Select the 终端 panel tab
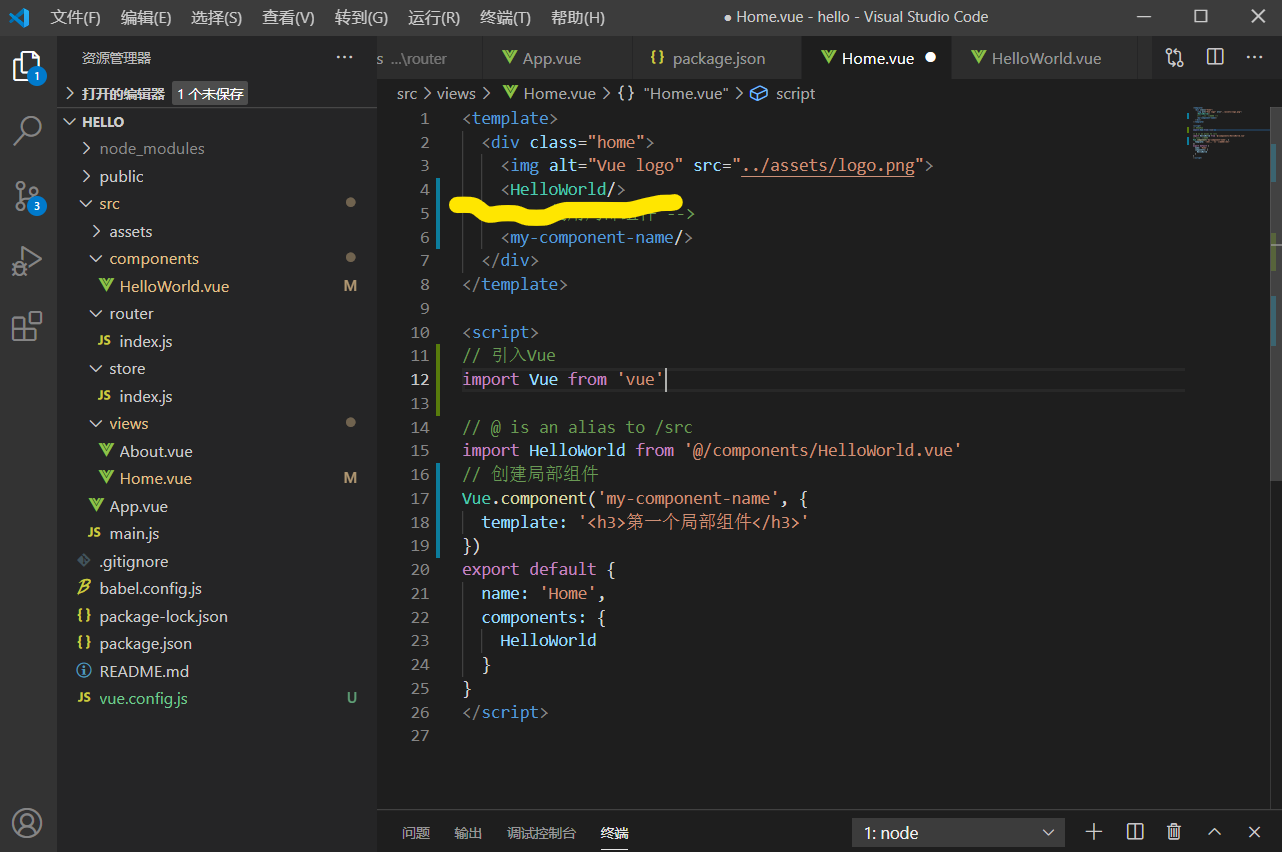This screenshot has height=852, width=1282. 614,833
